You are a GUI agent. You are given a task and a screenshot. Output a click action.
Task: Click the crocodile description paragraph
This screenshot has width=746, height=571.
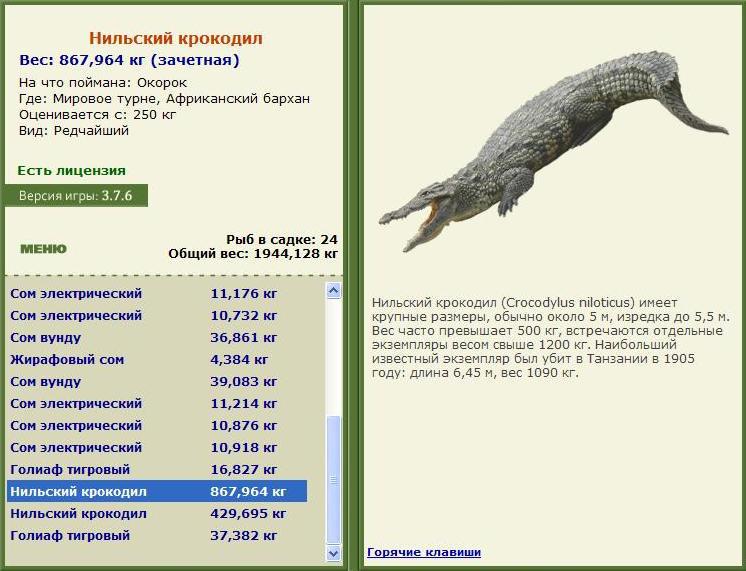tap(550, 337)
